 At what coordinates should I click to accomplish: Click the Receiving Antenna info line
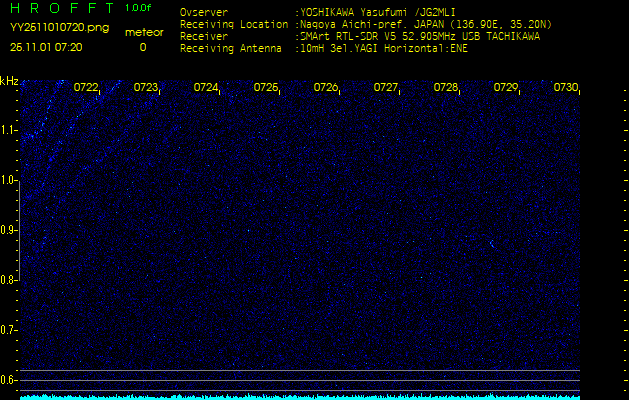tap(322, 47)
